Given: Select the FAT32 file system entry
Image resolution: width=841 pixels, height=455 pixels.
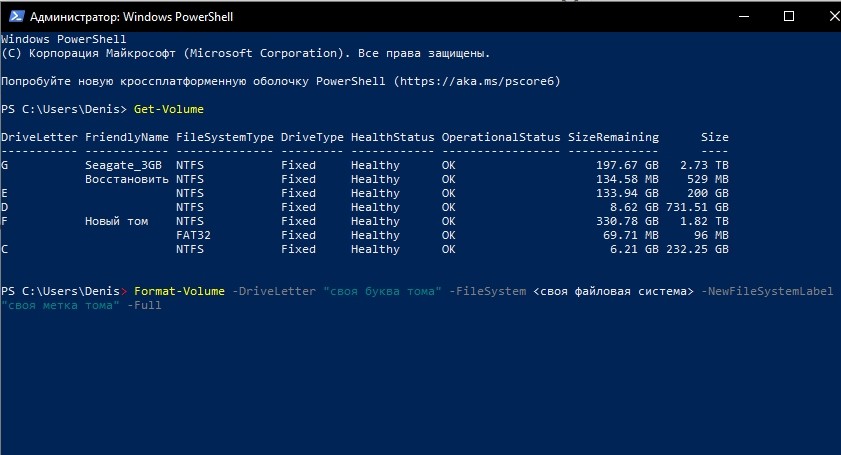Looking at the screenshot, I should [x=194, y=235].
